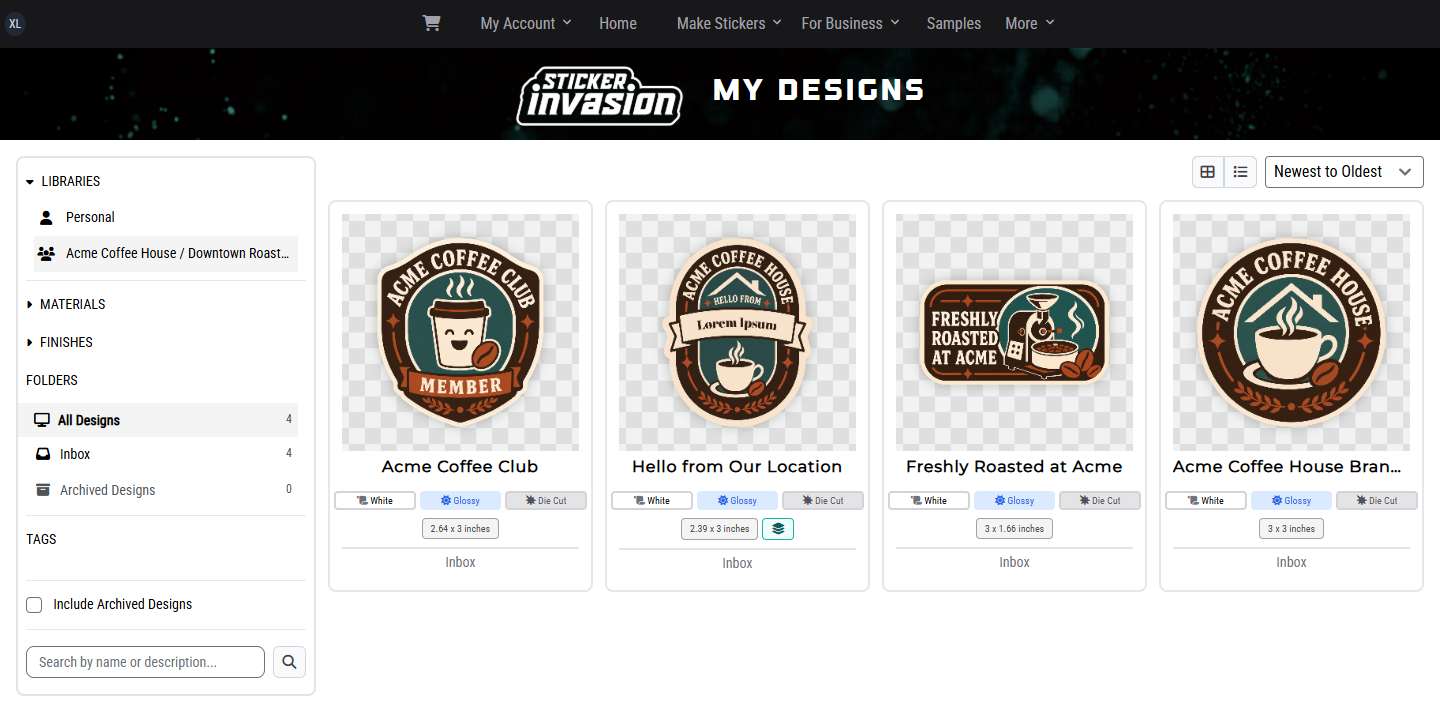Select the Personal library
The image size is (1440, 709).
click(166, 217)
